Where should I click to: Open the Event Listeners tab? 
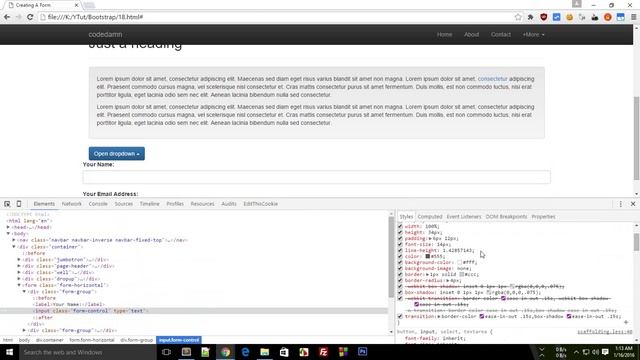point(464,217)
